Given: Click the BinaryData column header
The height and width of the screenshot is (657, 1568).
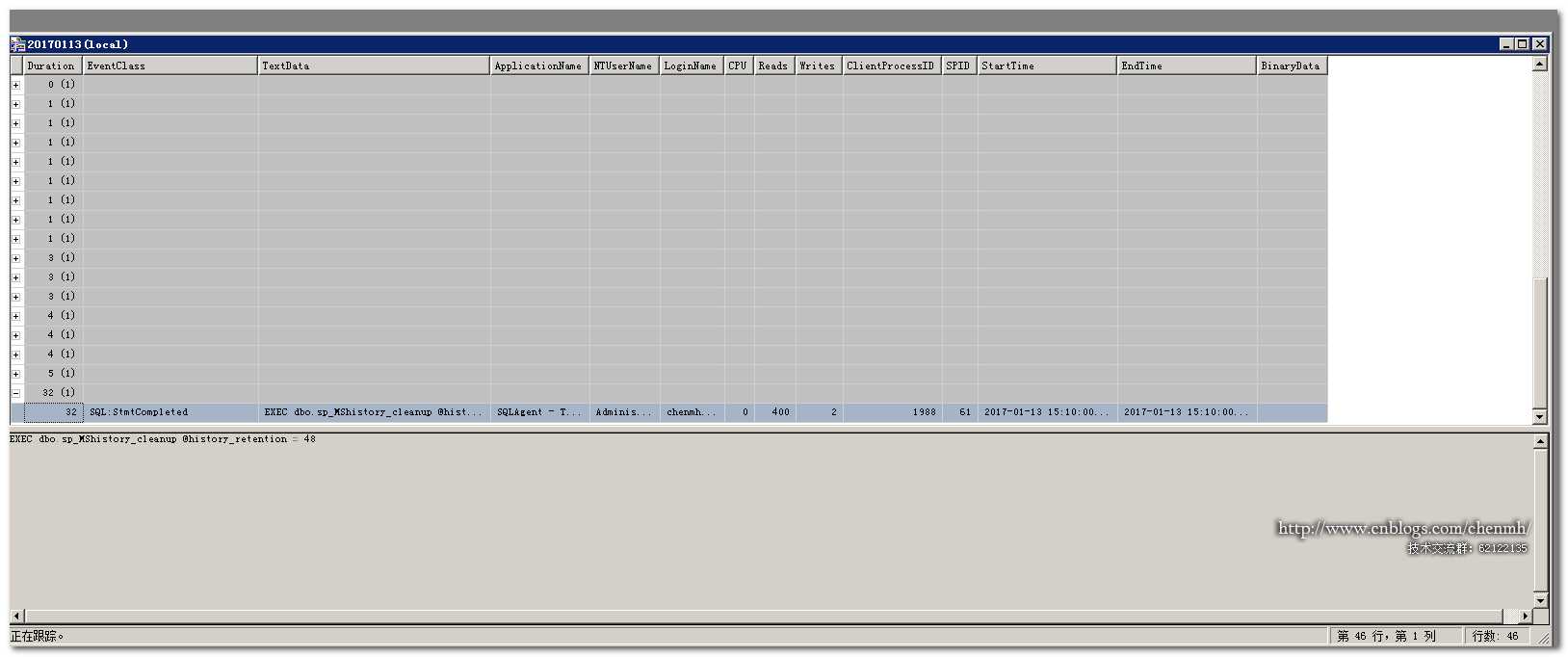Looking at the screenshot, I should click(1292, 66).
